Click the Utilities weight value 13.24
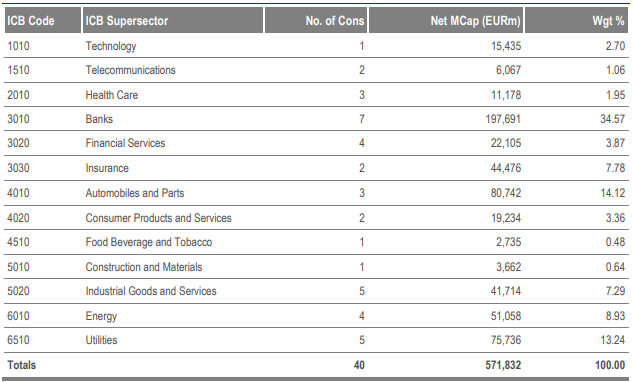This screenshot has width=633, height=382. [x=612, y=340]
